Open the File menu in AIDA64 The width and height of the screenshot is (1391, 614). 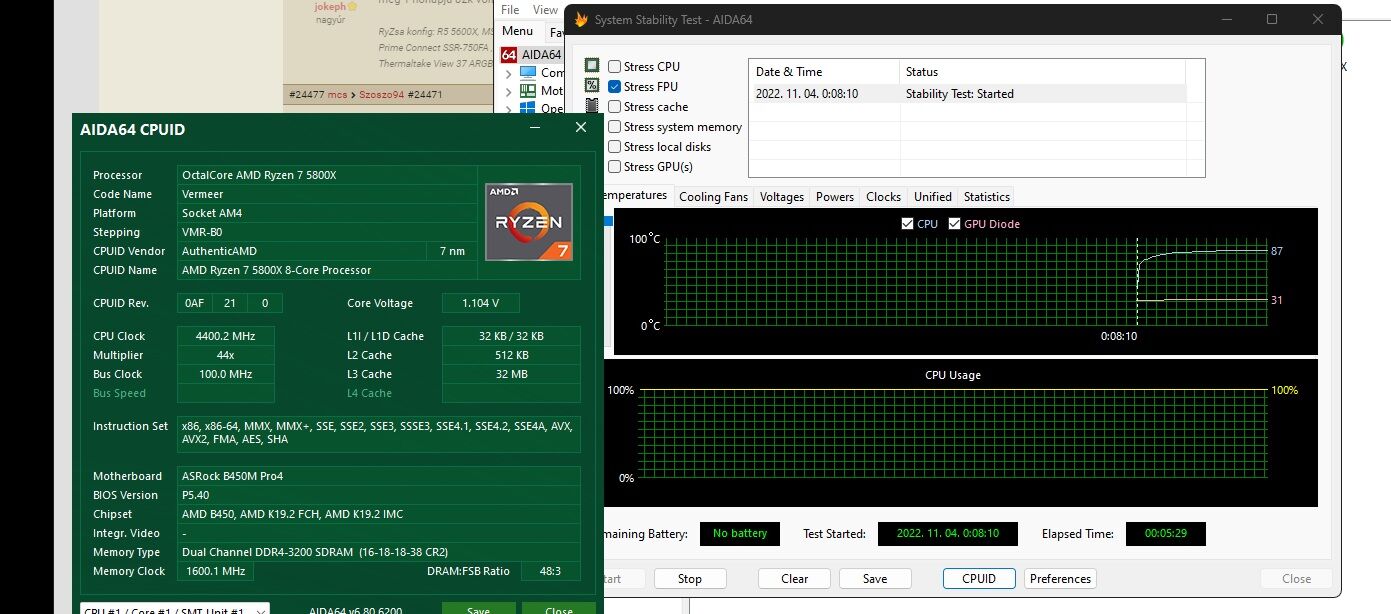point(510,10)
